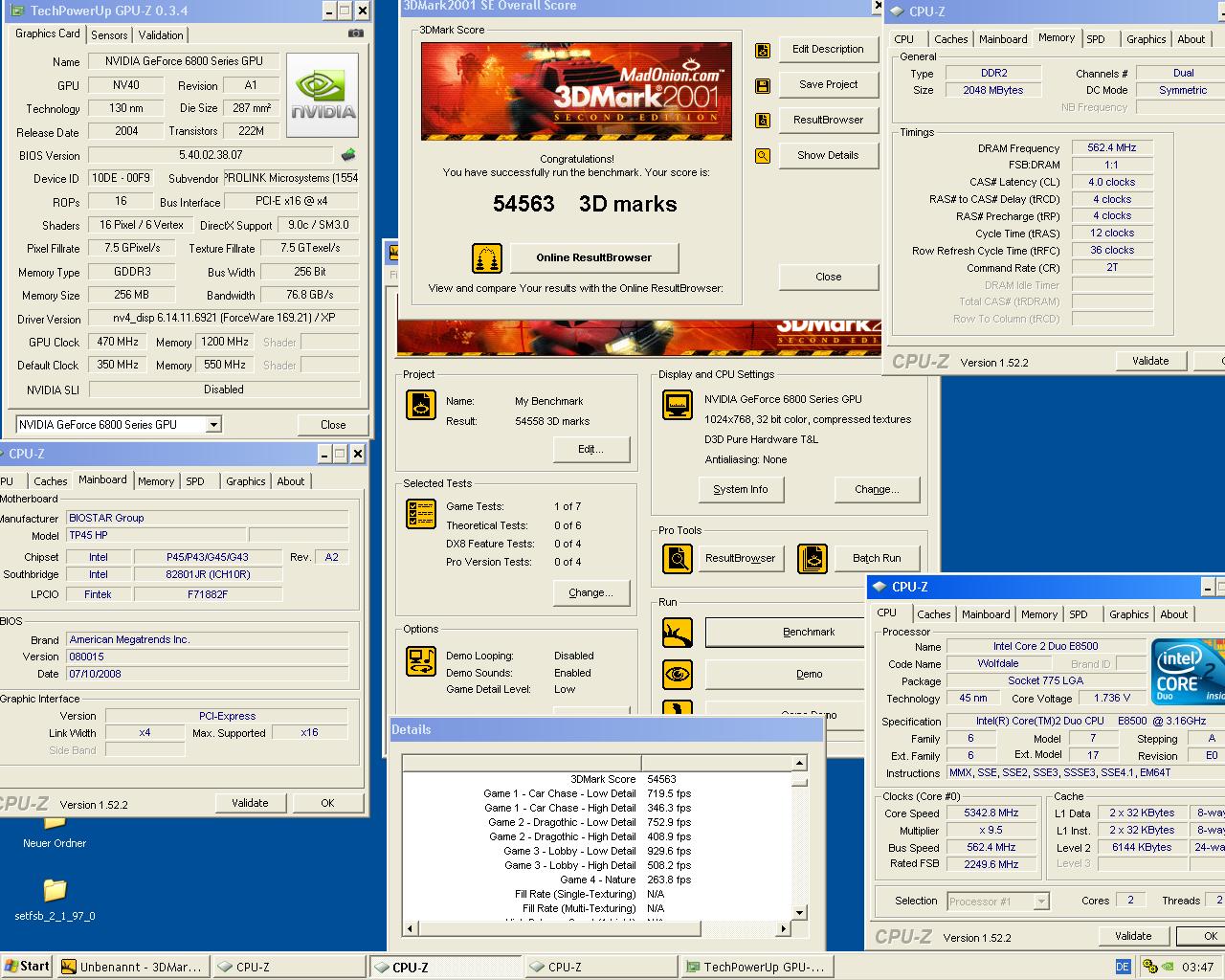
Task: Open SPD tab in top-right CPU-Z
Action: coord(1096,39)
